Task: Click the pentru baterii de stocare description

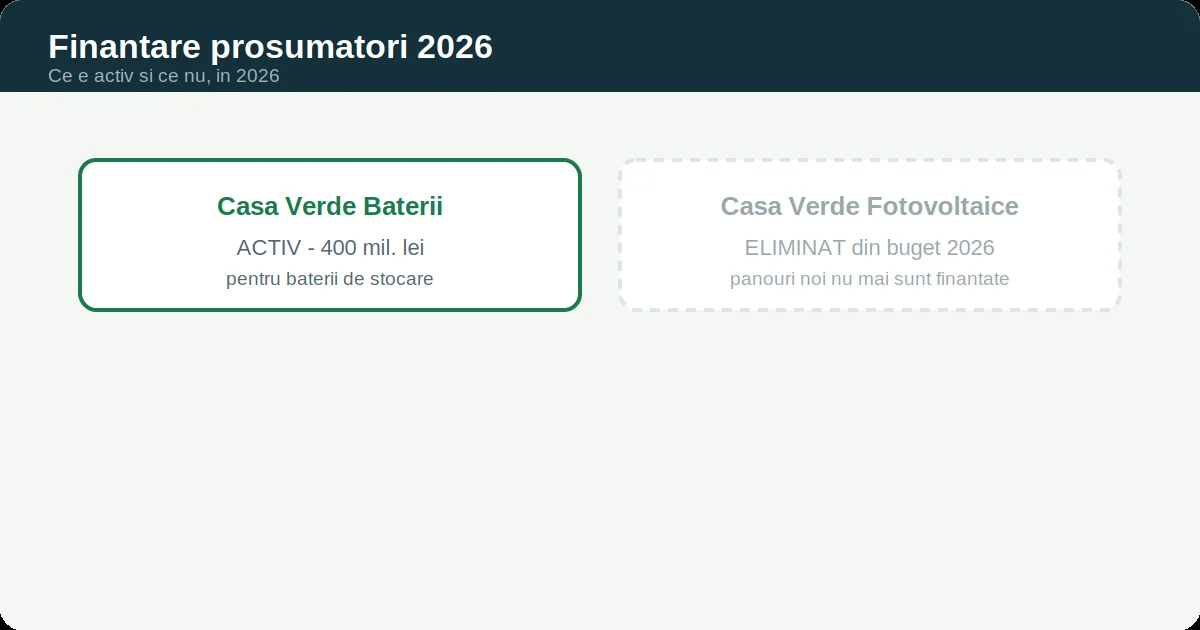Action: point(330,279)
